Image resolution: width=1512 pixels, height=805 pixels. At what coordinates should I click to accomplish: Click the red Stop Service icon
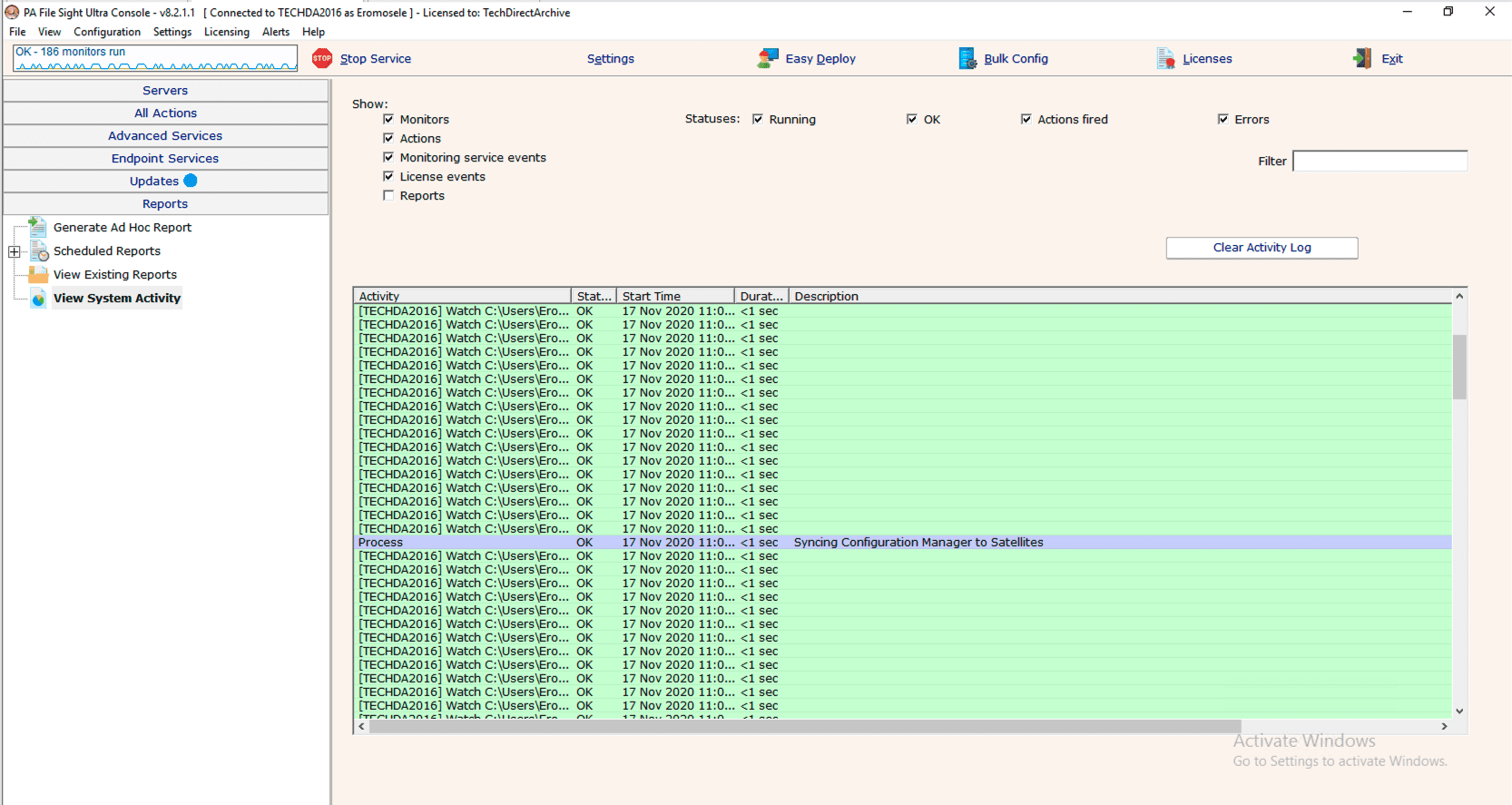coord(322,58)
